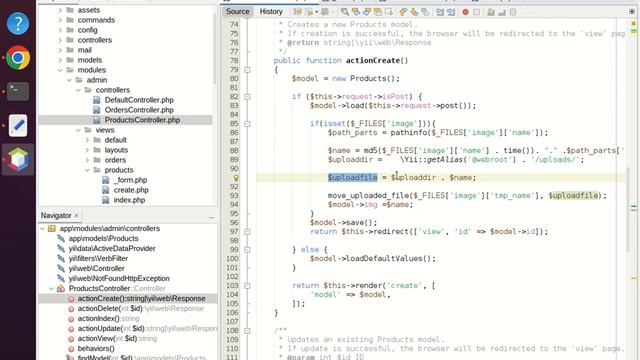Click the last icon in editor toolbar
The height and width of the screenshot is (360, 640).
513,12
